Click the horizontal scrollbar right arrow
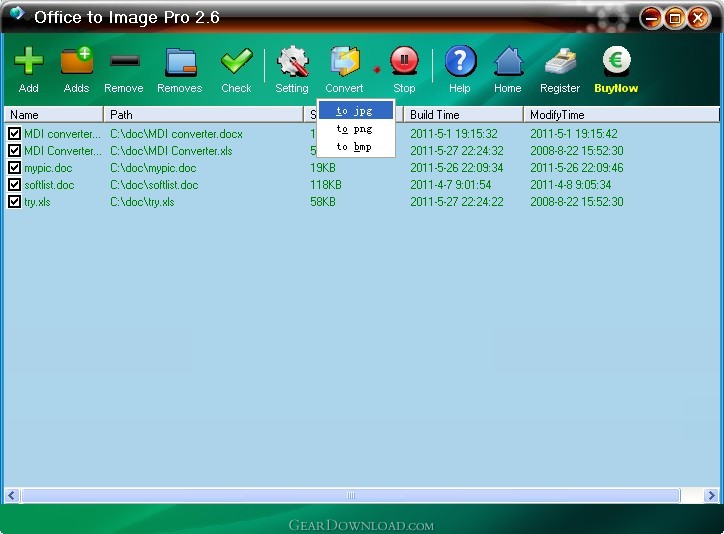Viewport: 724px width, 534px height. pyautogui.click(x=711, y=496)
